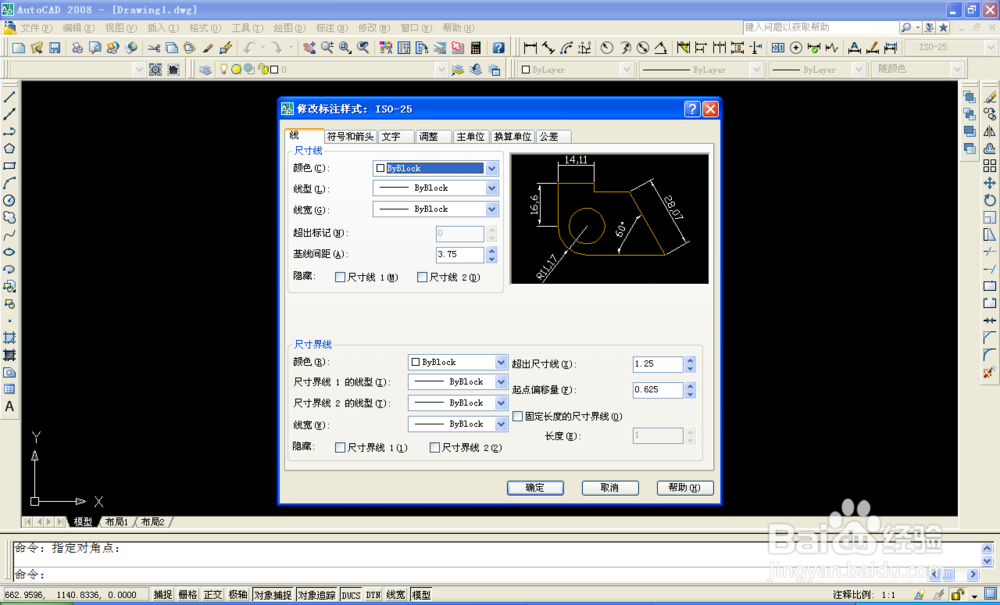Open 尺寸界线 1 的线型 dropdown

(458, 382)
